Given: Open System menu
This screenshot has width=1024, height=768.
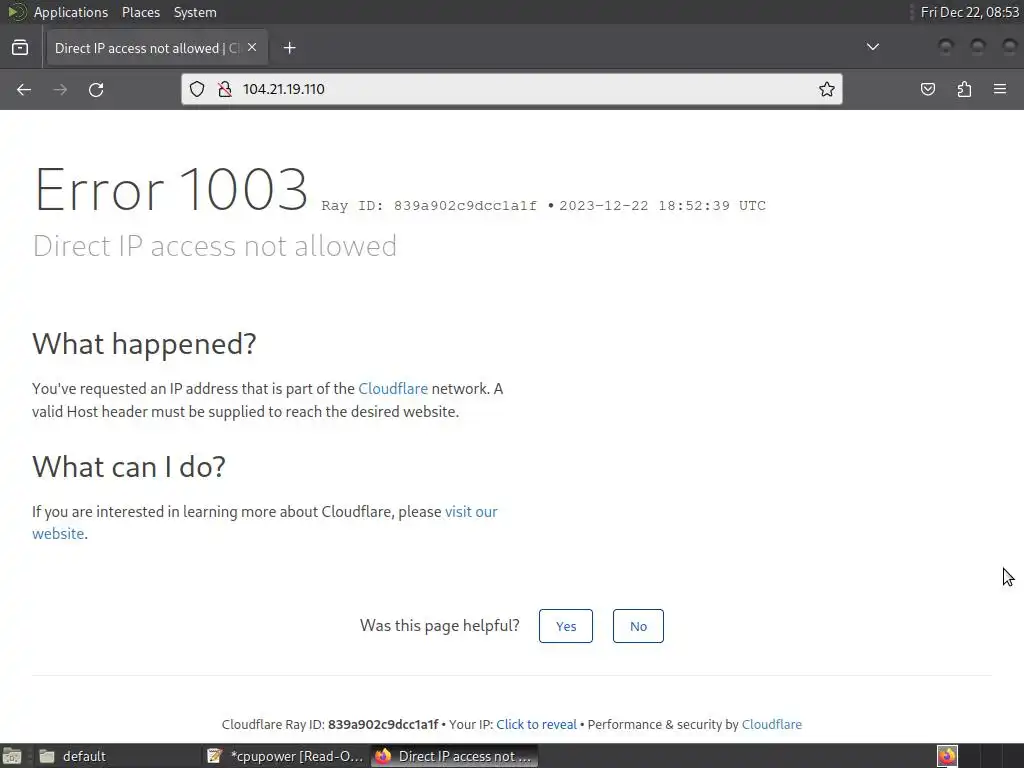Looking at the screenshot, I should [x=195, y=12].
